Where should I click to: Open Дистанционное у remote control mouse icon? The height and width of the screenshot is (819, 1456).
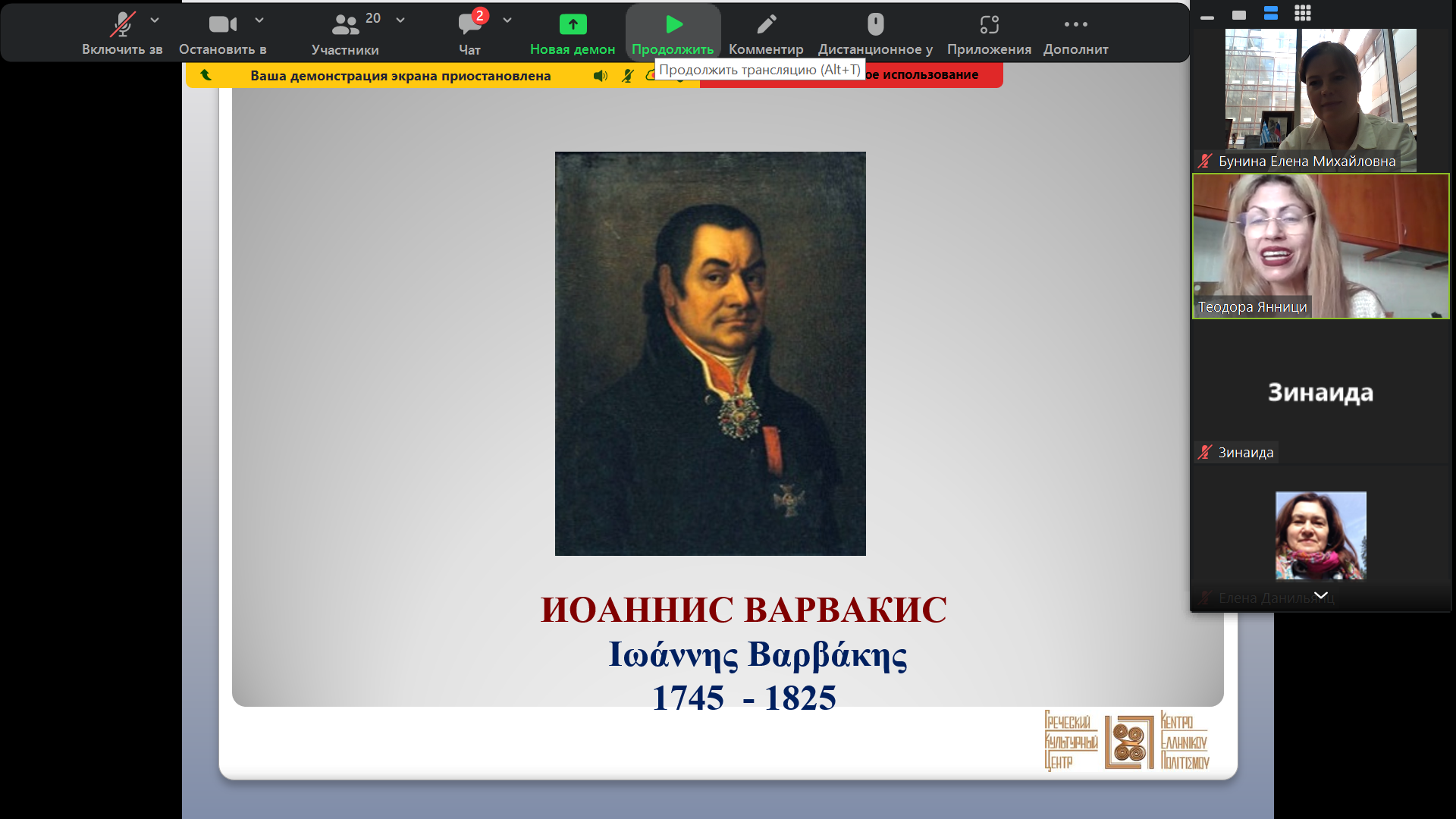(876, 33)
